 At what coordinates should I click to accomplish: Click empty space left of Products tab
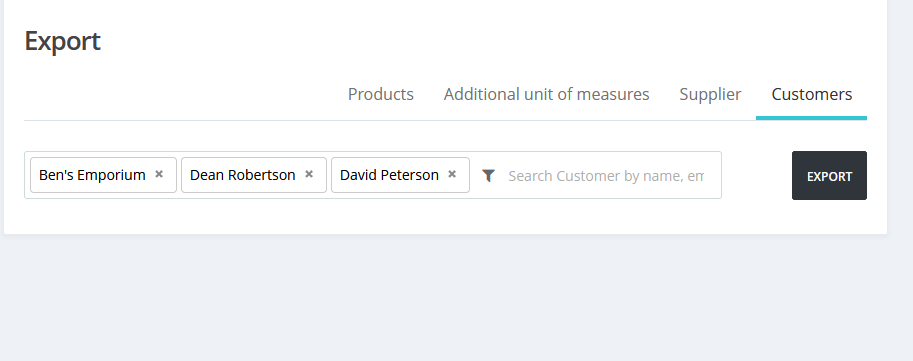181,94
